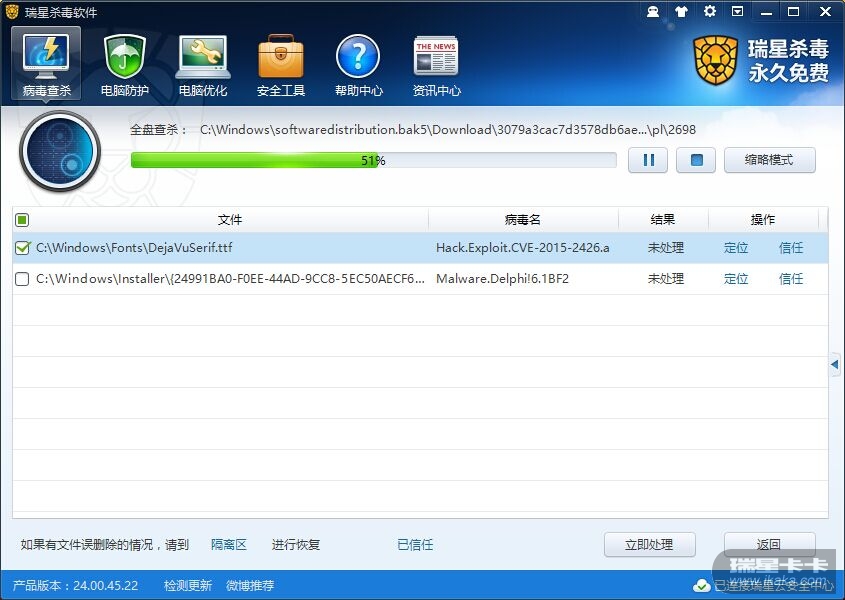Click virus name Malware.Delphi!6.1BF2

tap(502, 279)
